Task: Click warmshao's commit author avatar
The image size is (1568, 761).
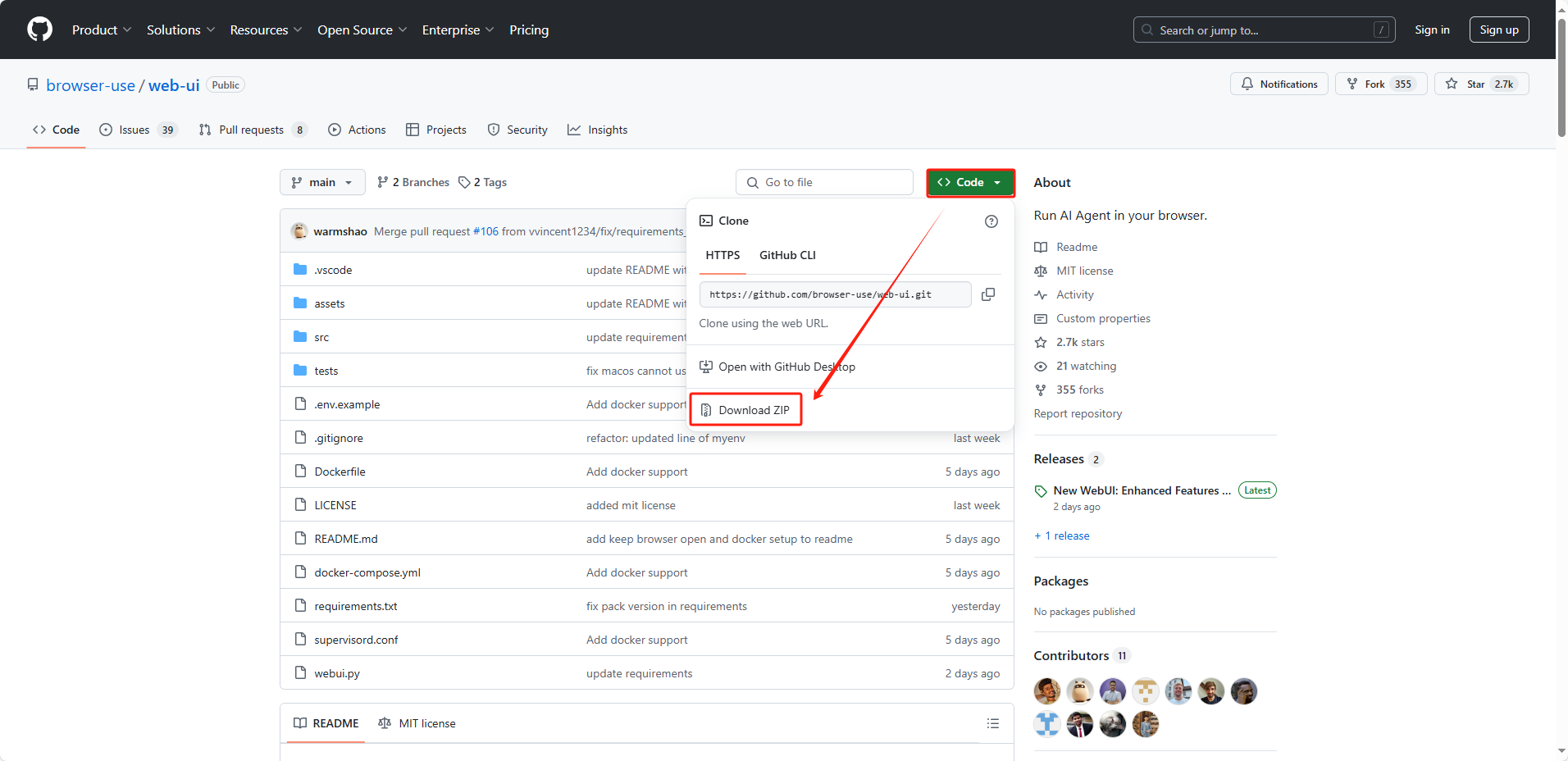Action: [299, 231]
